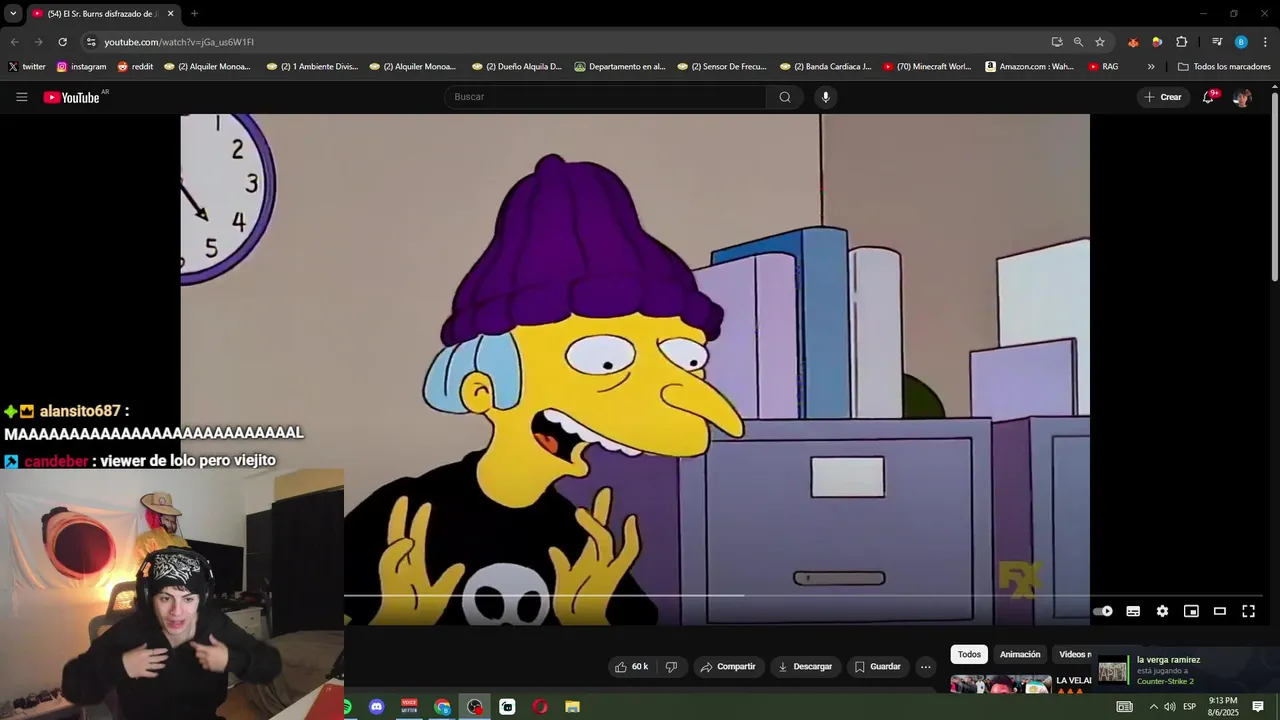The height and width of the screenshot is (720, 1280).
Task: Click the YouTube search magnifier button
Action: point(785,97)
